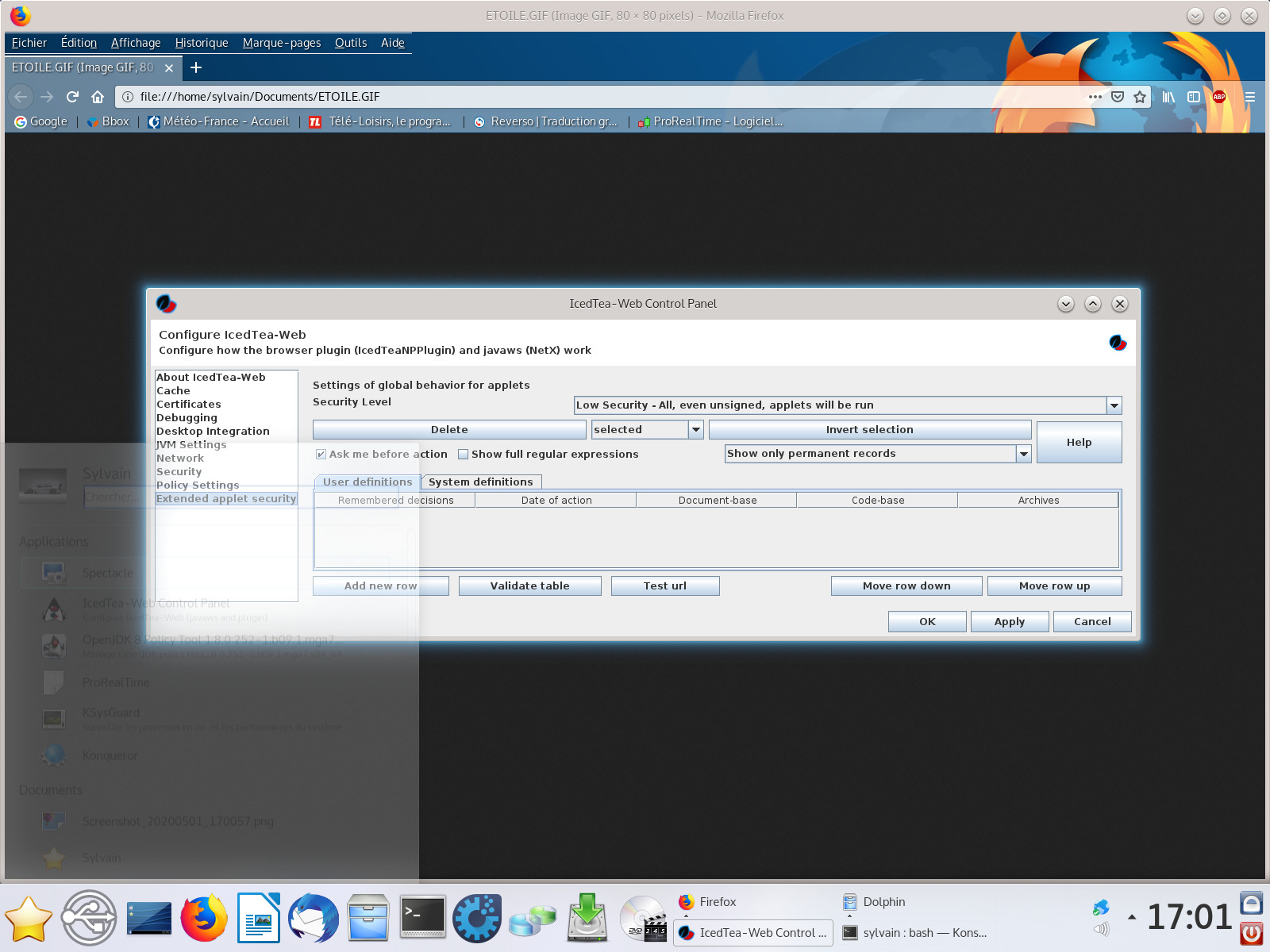Viewport: 1270px width, 952px height.
Task: Show the Firefox sidebars
Action: point(1193,97)
